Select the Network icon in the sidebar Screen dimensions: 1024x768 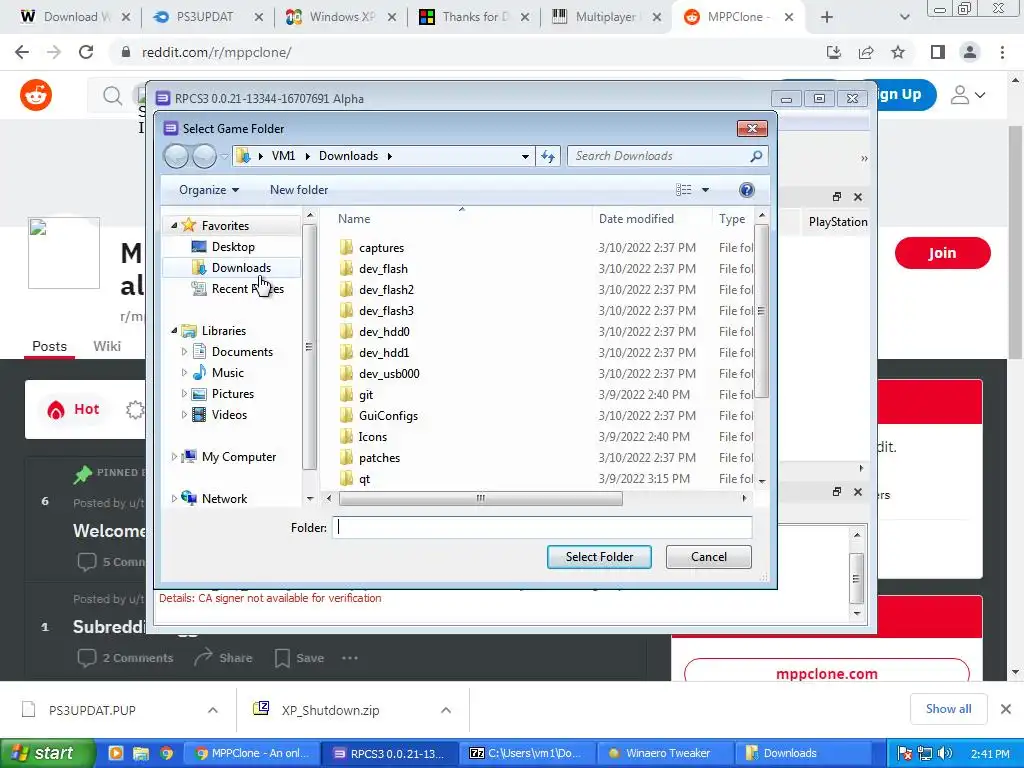189,498
